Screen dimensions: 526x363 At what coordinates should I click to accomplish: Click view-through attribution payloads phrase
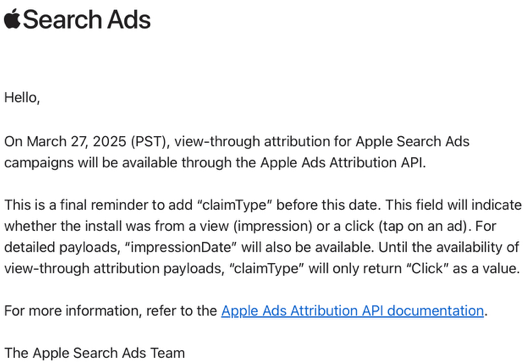point(112,269)
